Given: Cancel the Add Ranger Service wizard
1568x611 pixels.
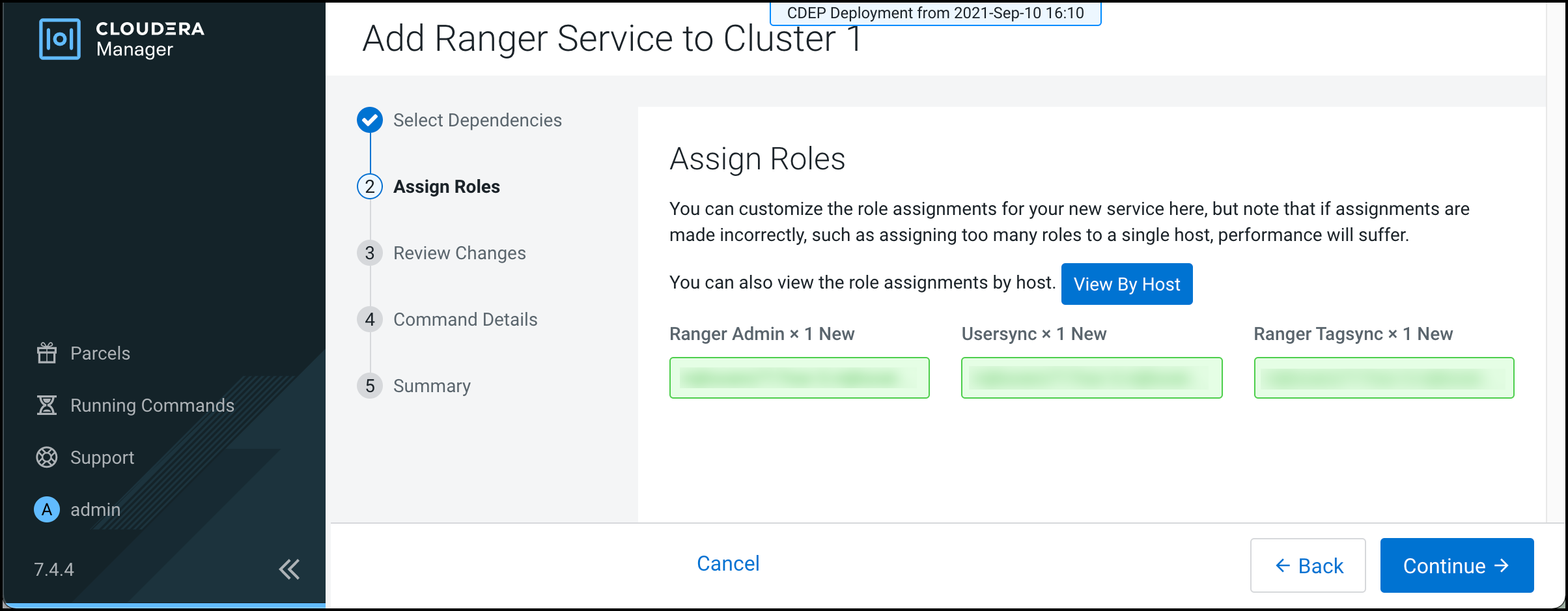Looking at the screenshot, I should coord(728,563).
